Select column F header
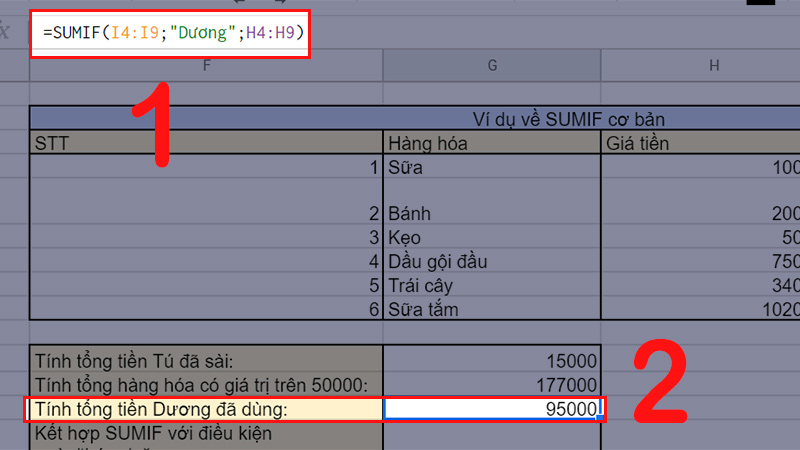This screenshot has height=450, width=800. point(205,66)
